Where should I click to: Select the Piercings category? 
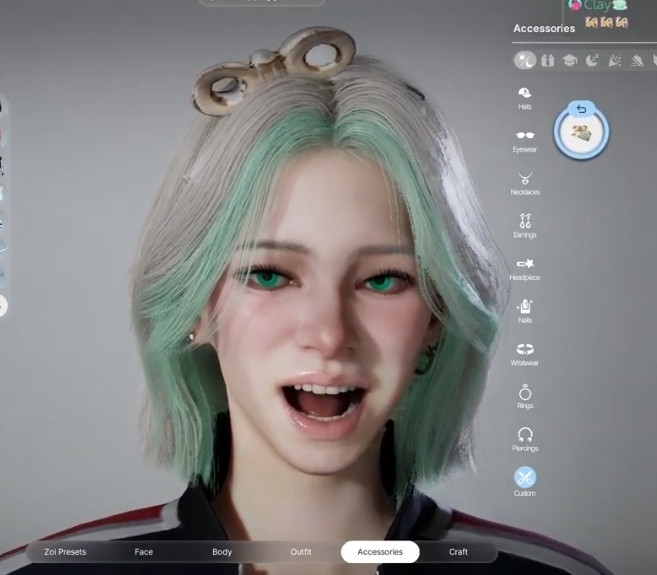(x=525, y=437)
